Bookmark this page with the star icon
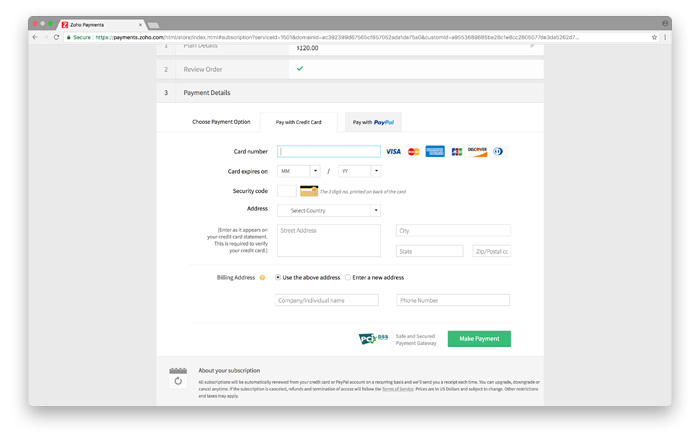Image resolution: width=700 pixels, height=445 pixels. [x=654, y=37]
